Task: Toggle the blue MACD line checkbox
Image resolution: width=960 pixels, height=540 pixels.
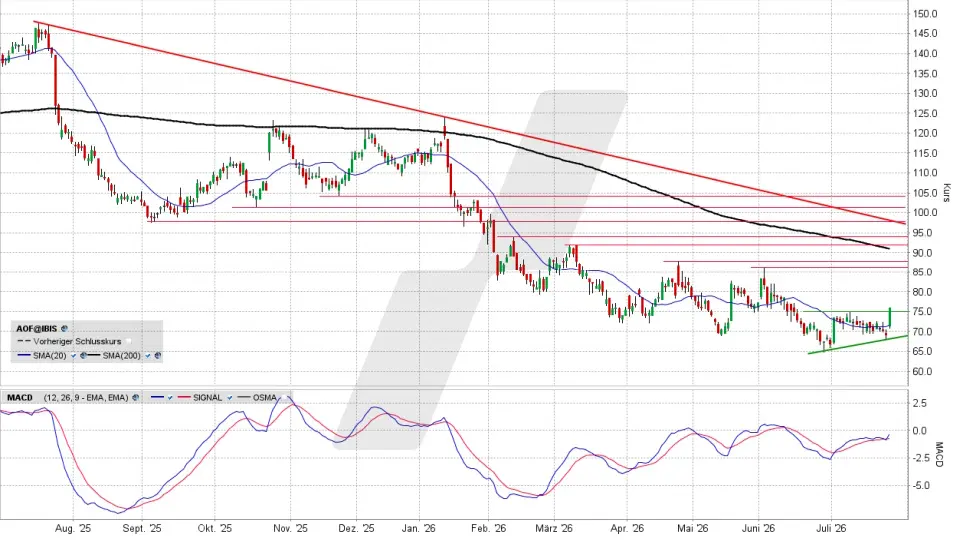Action: click(170, 397)
